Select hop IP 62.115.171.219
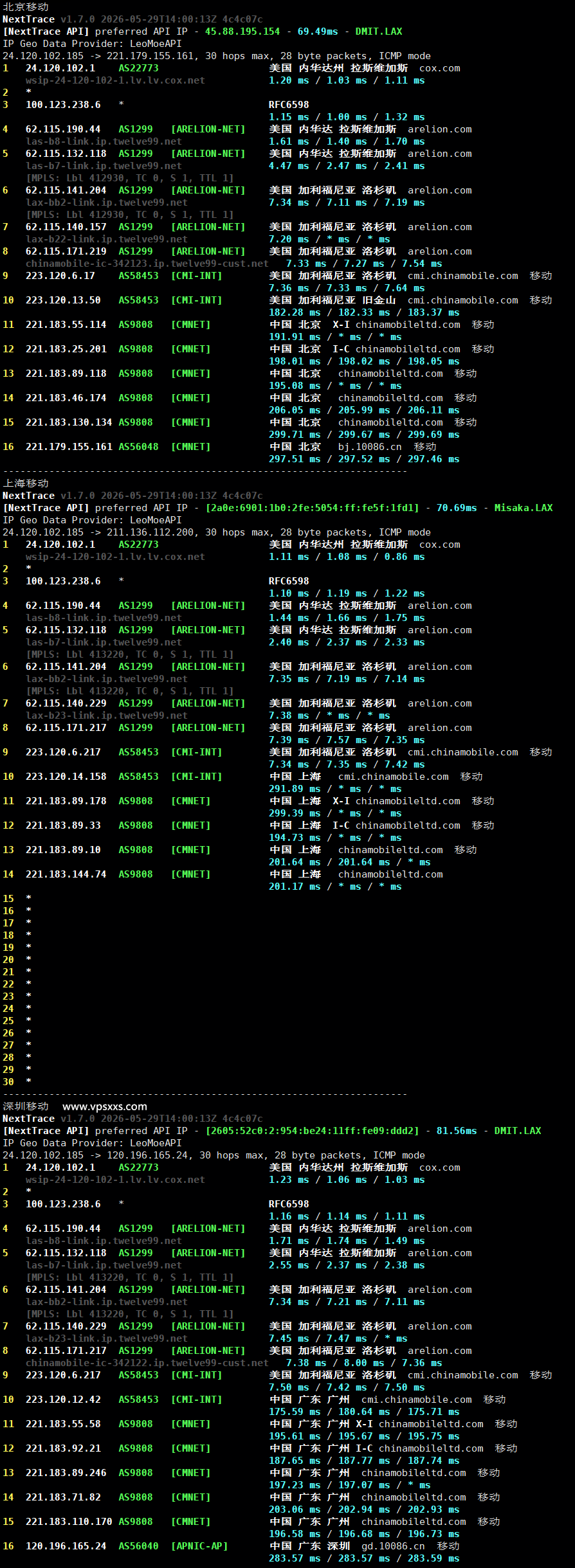 [x=66, y=251]
